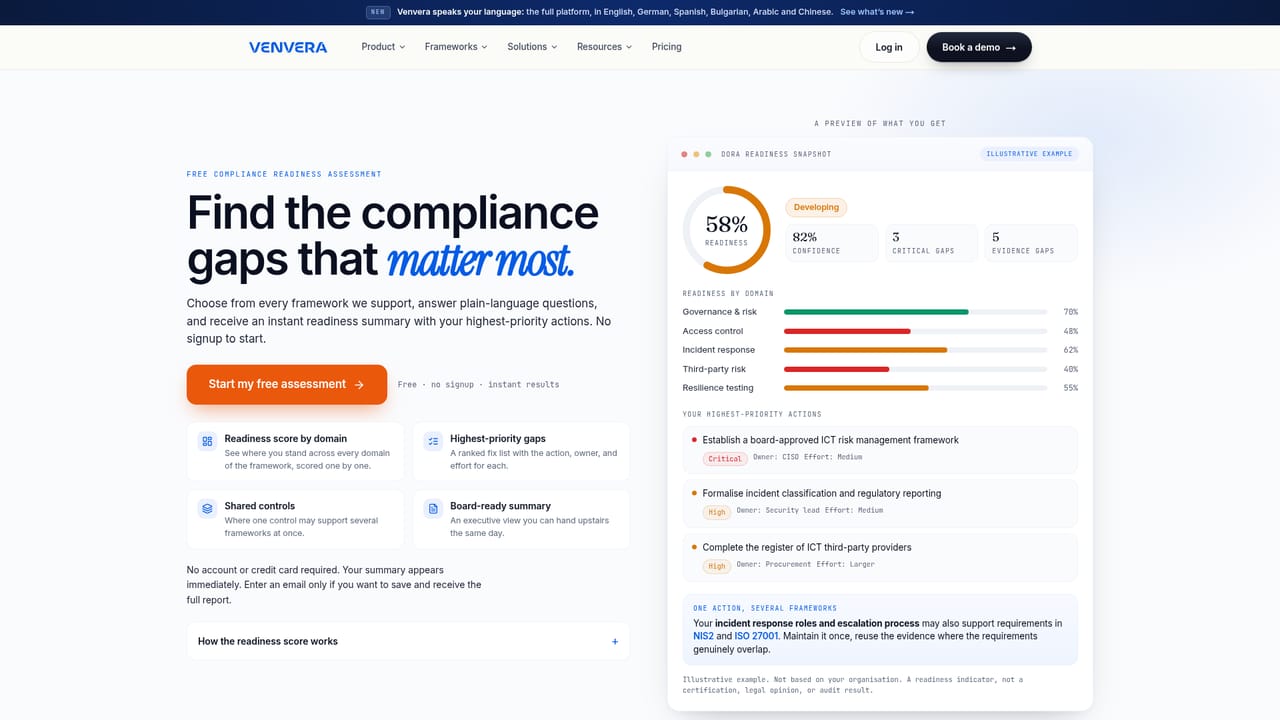Click the plus icon beside readiness score works

[x=615, y=642]
